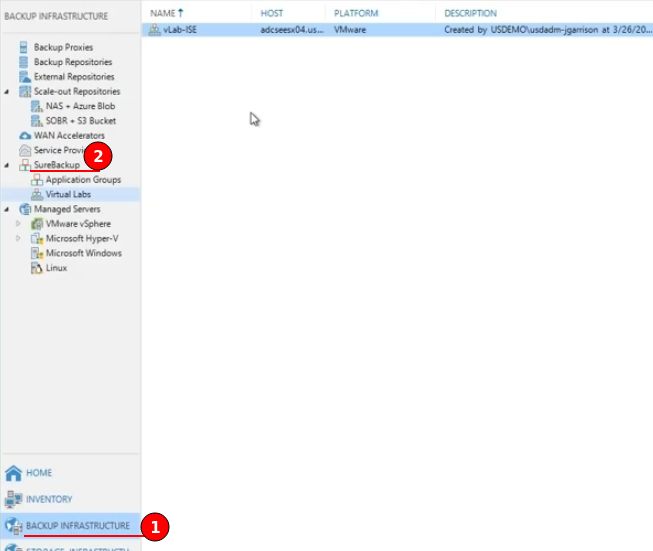The width and height of the screenshot is (653, 551).
Task: Click the External Repositories icon
Action: pyautogui.click(x=25, y=77)
